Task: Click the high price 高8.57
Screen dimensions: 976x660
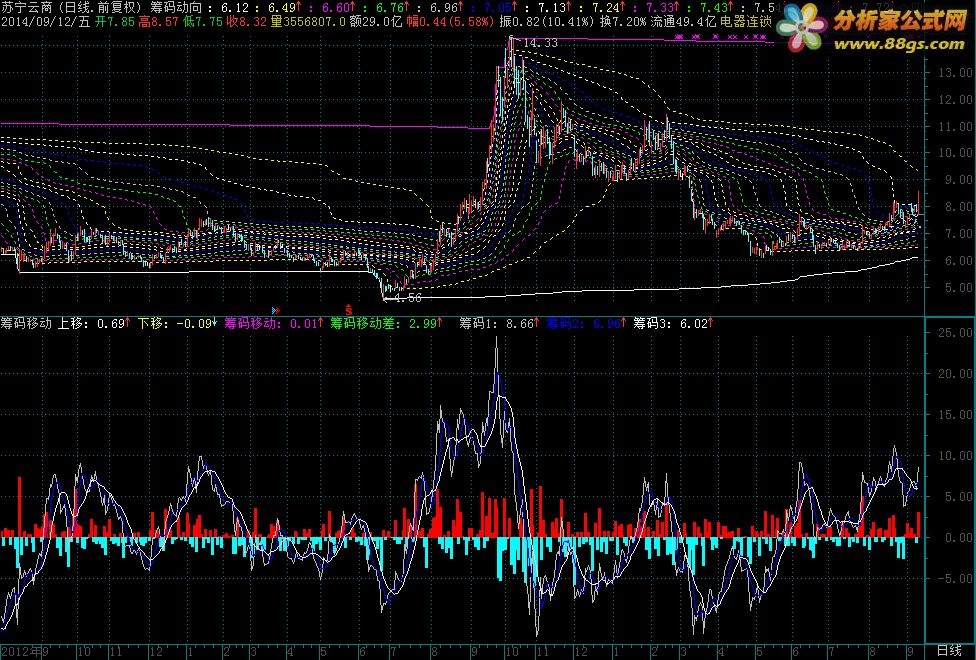Action: click(x=161, y=22)
